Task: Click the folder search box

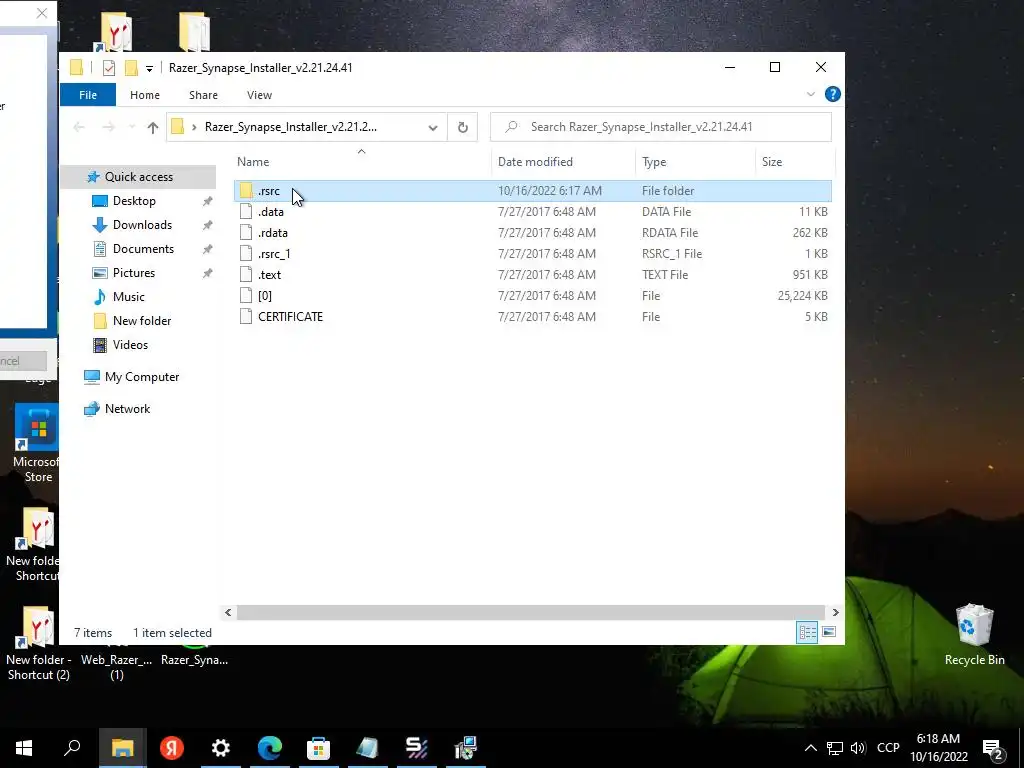Action: 660,127
